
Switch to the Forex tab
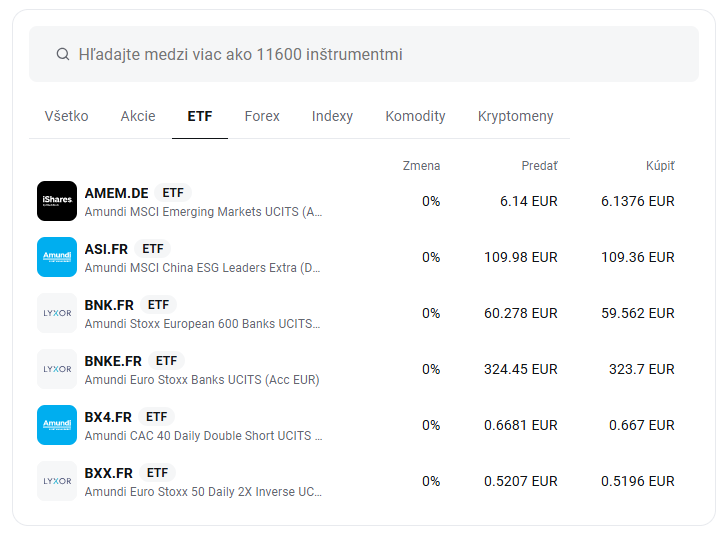tap(262, 116)
